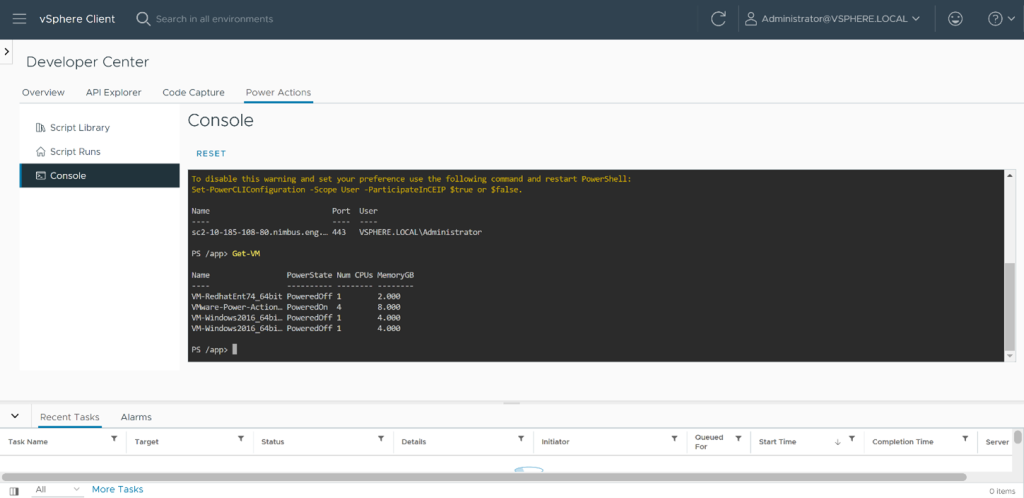Expand the collapsed left sidebar arrow
The height and width of the screenshot is (498, 1024).
tap(7, 51)
